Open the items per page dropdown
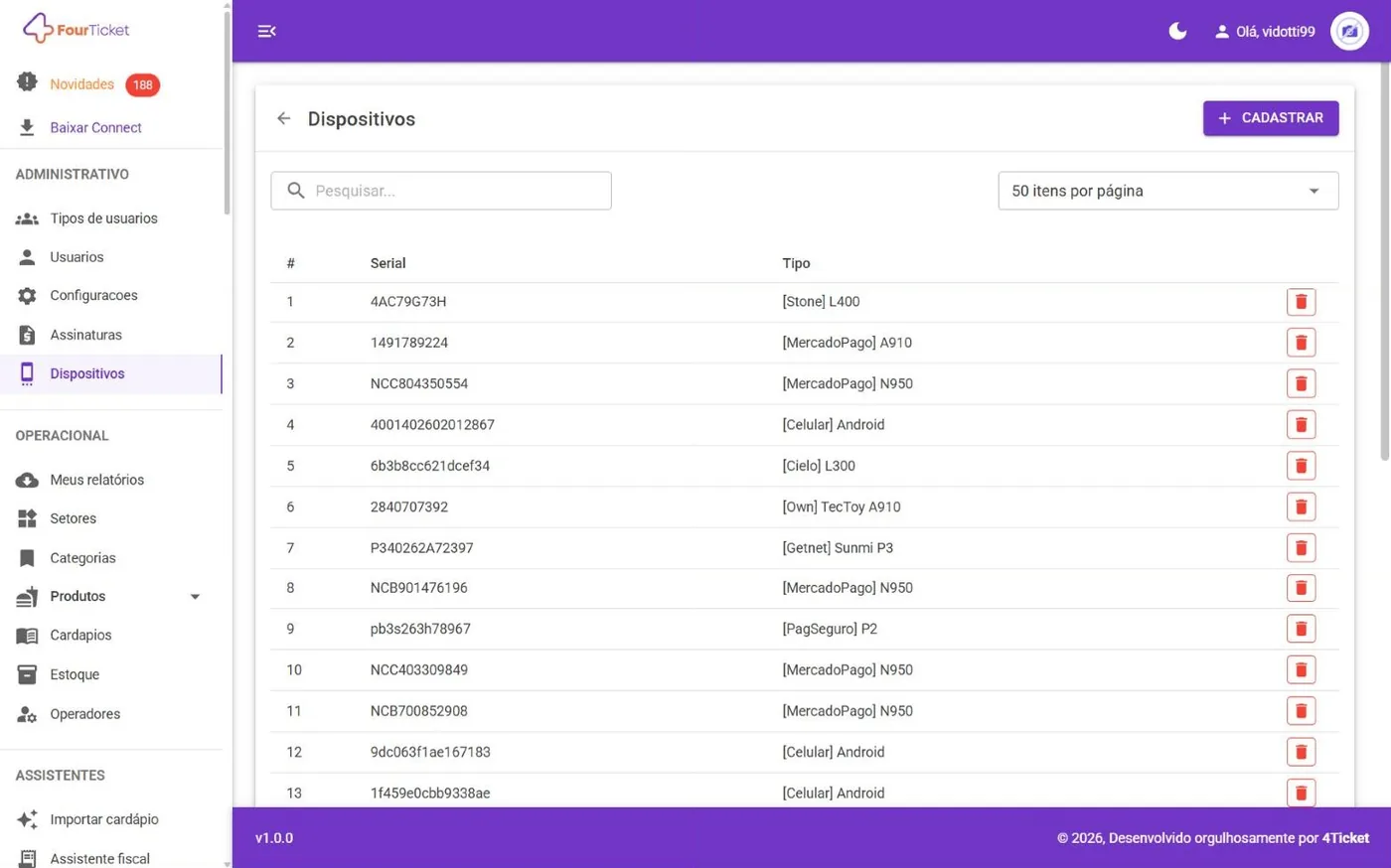The height and width of the screenshot is (868, 1391). pyautogui.click(x=1167, y=191)
